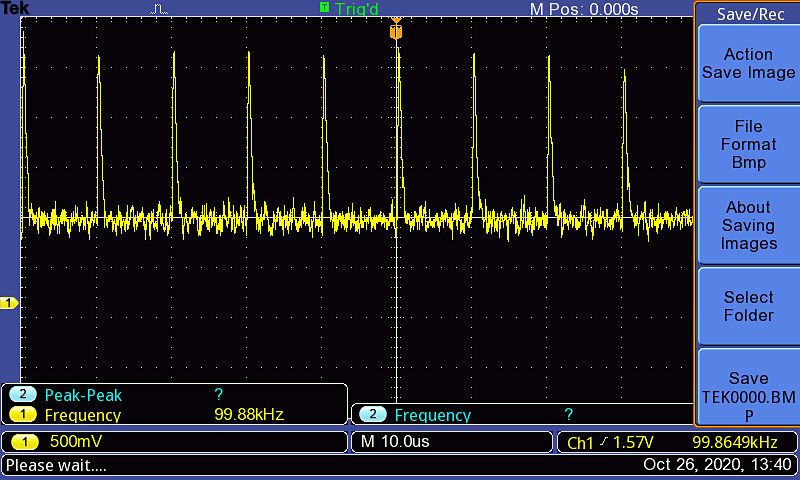Change the File Format Bmp setting
800x480 pixels.
747,144
